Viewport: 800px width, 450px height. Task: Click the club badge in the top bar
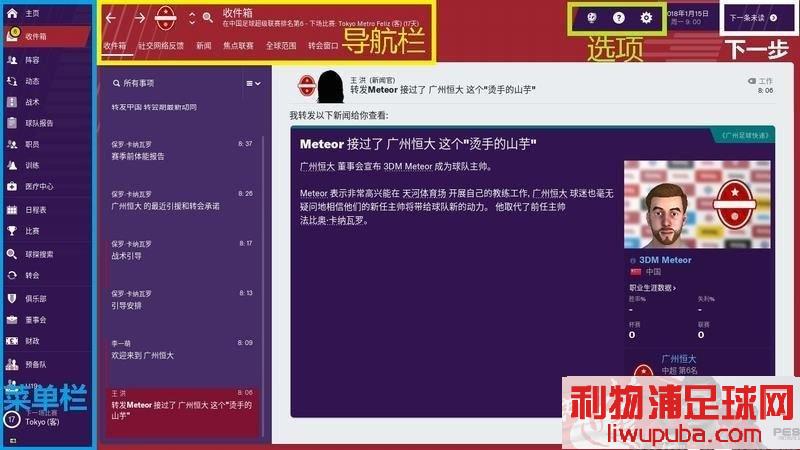click(165, 18)
